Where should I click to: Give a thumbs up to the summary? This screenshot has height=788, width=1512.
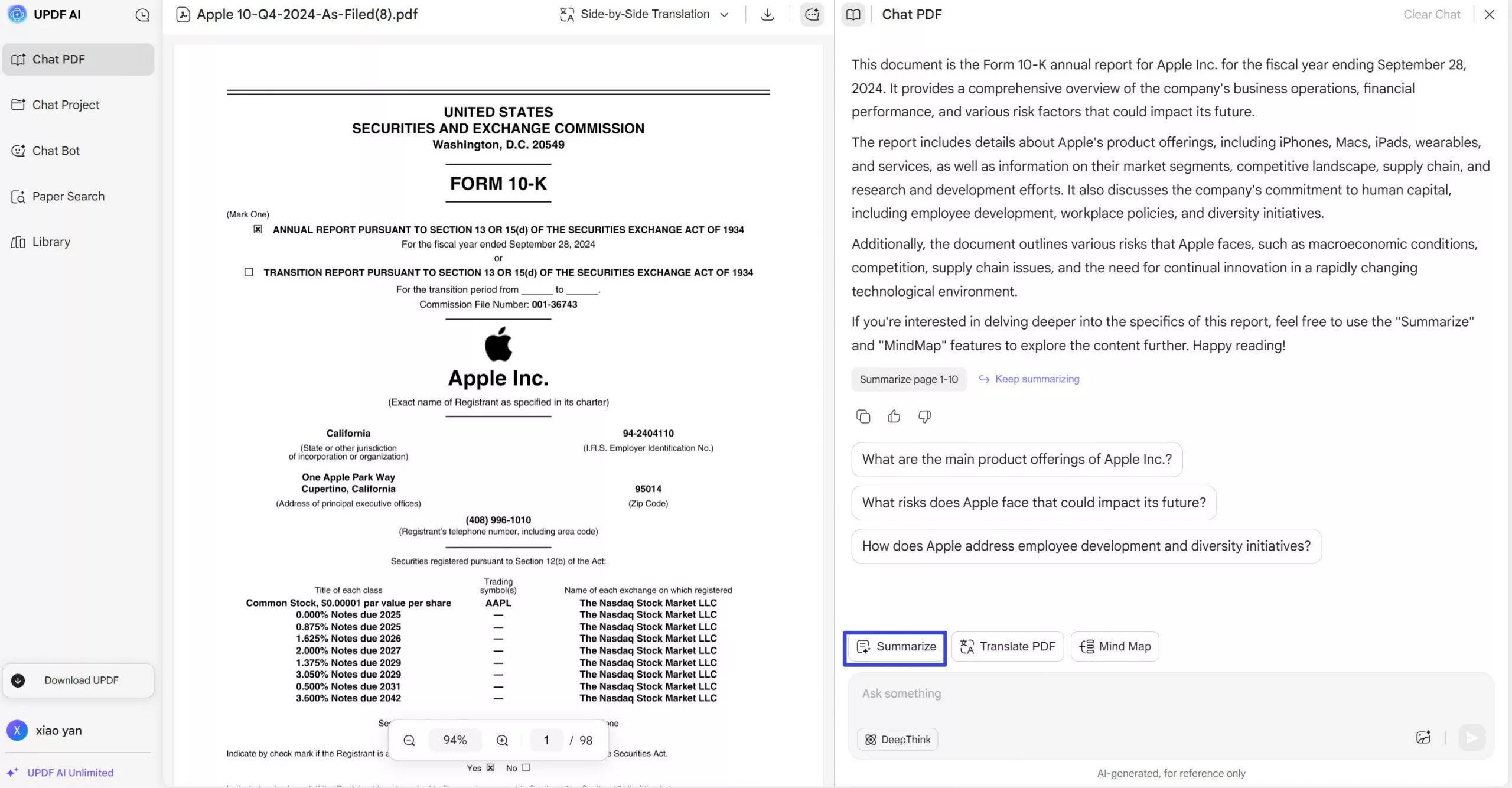[893, 416]
